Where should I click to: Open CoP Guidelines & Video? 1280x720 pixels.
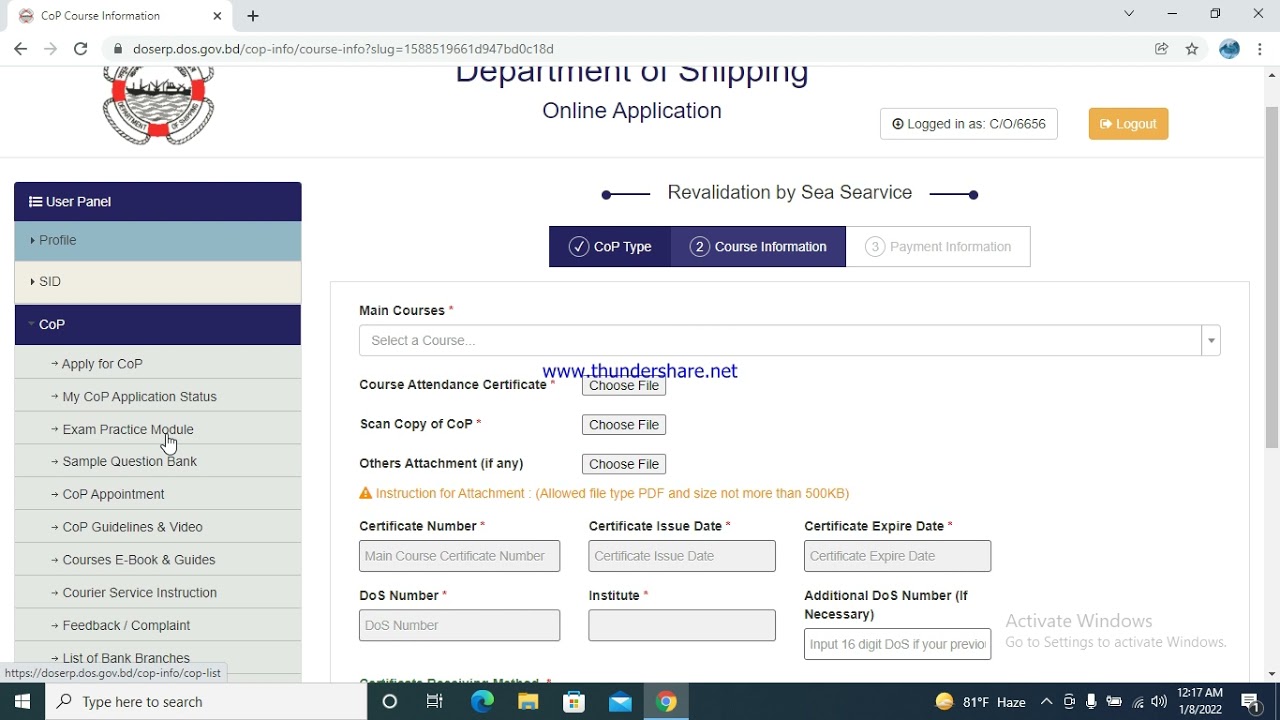[132, 527]
